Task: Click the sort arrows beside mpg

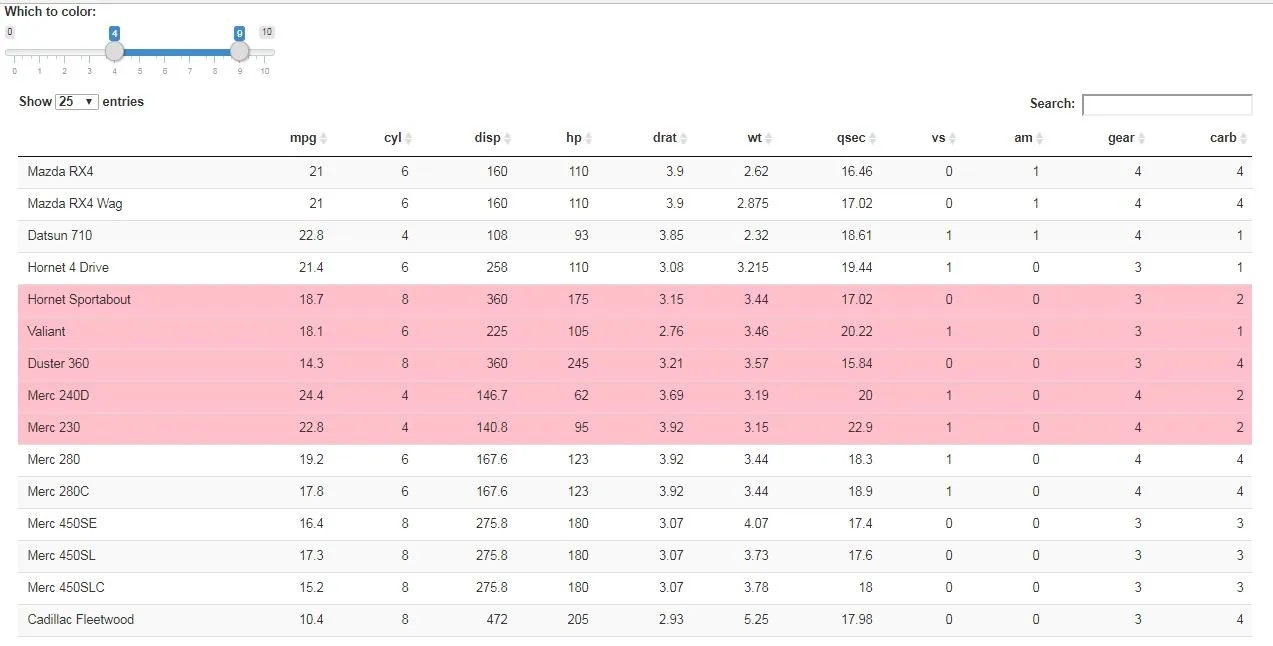Action: click(x=323, y=139)
